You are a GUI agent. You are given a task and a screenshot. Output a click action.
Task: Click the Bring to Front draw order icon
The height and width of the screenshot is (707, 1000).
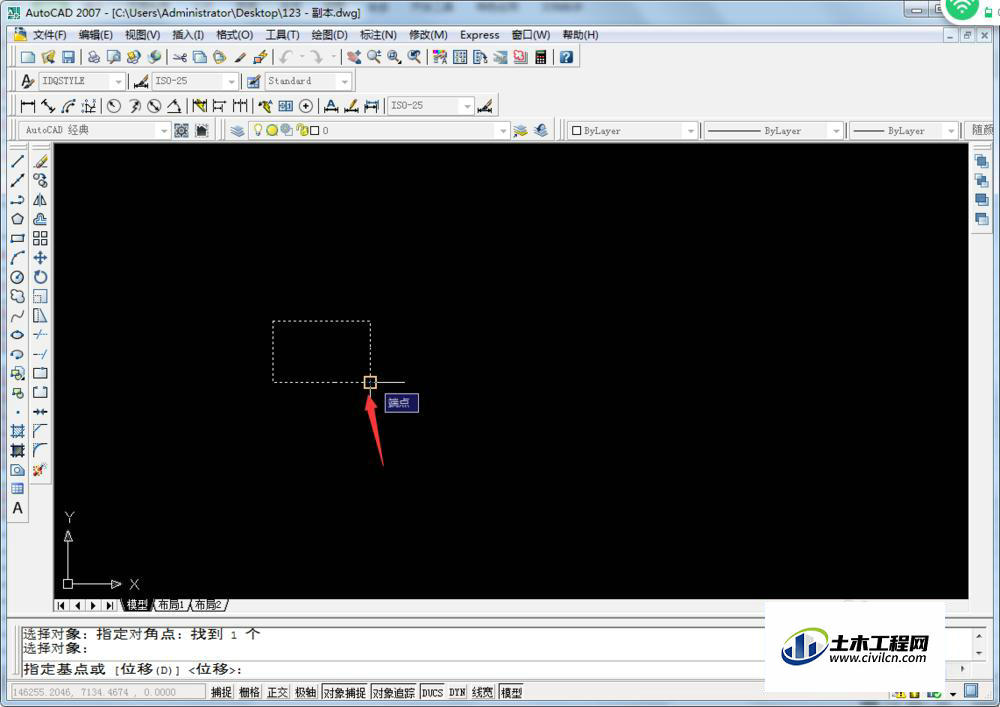tap(982, 161)
